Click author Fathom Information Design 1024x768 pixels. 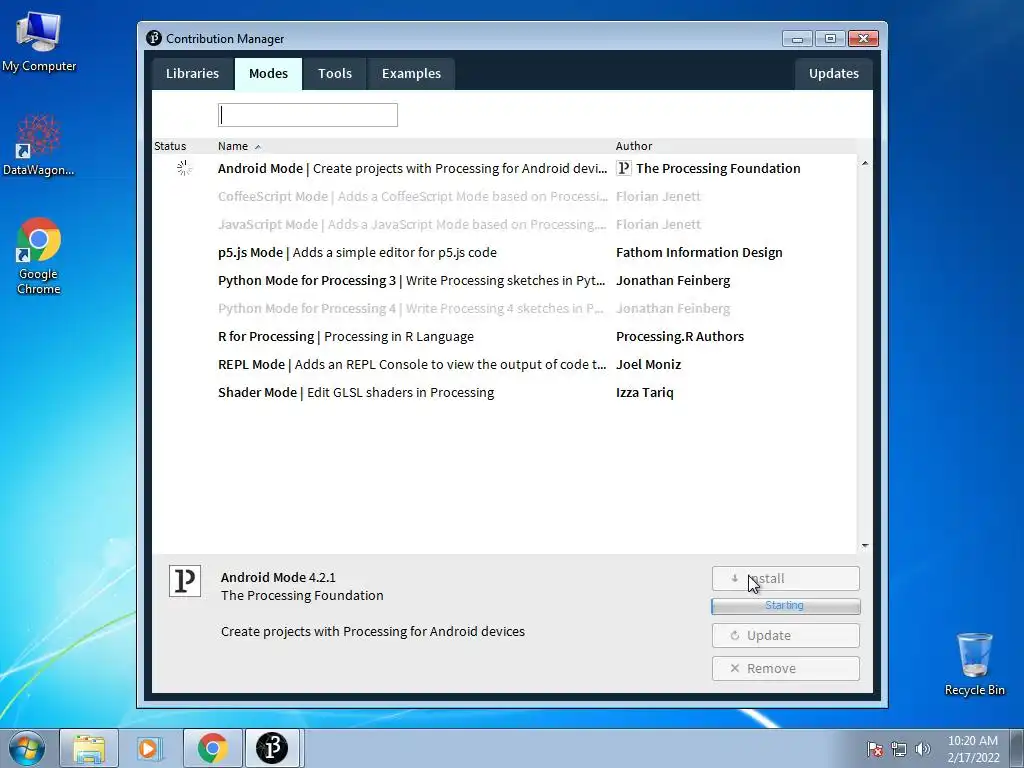[699, 253]
